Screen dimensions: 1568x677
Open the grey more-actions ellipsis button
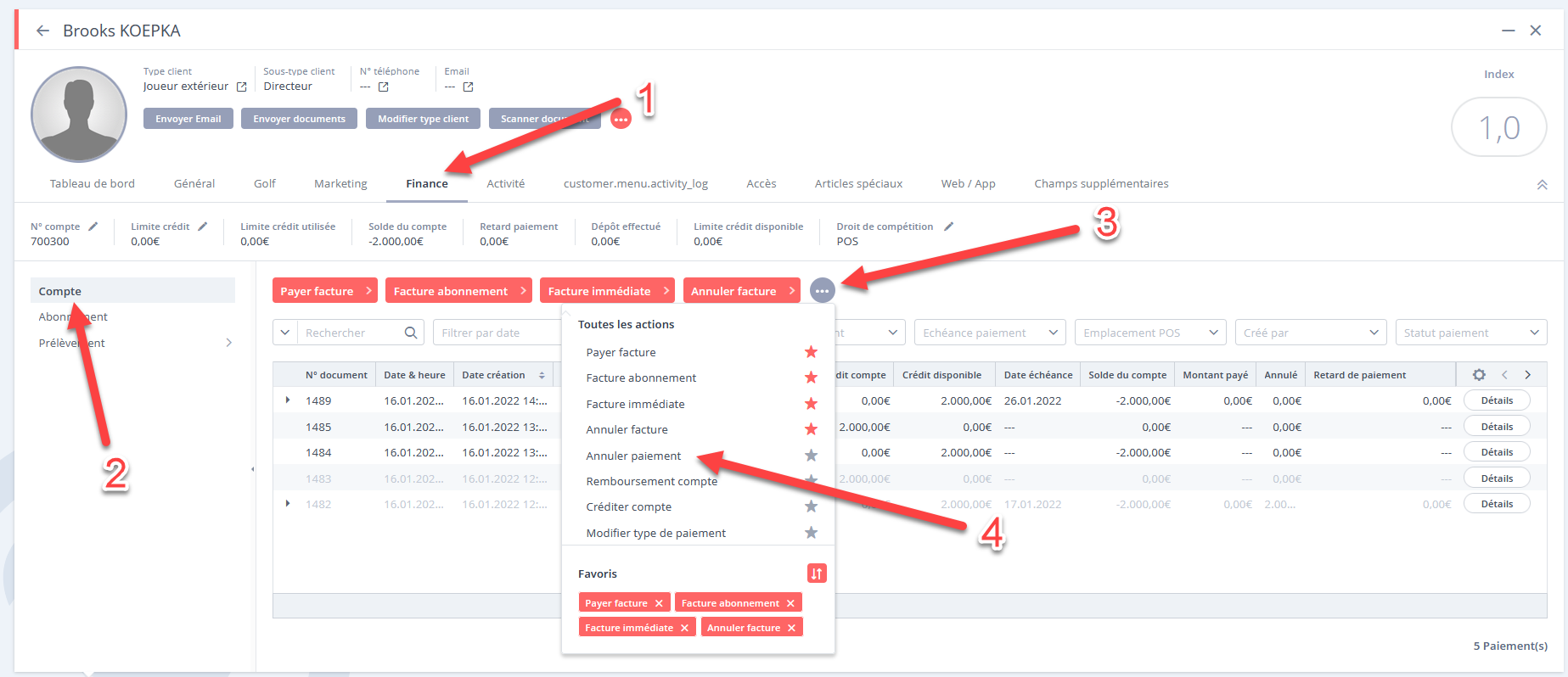click(822, 291)
